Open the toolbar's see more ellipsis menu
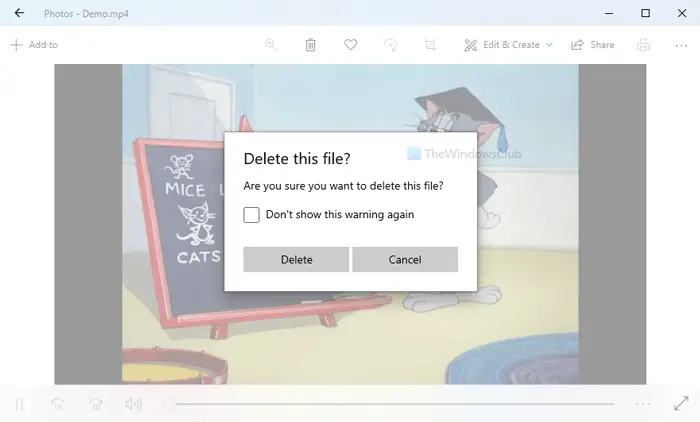Image resolution: width=700 pixels, height=422 pixels. (681, 45)
